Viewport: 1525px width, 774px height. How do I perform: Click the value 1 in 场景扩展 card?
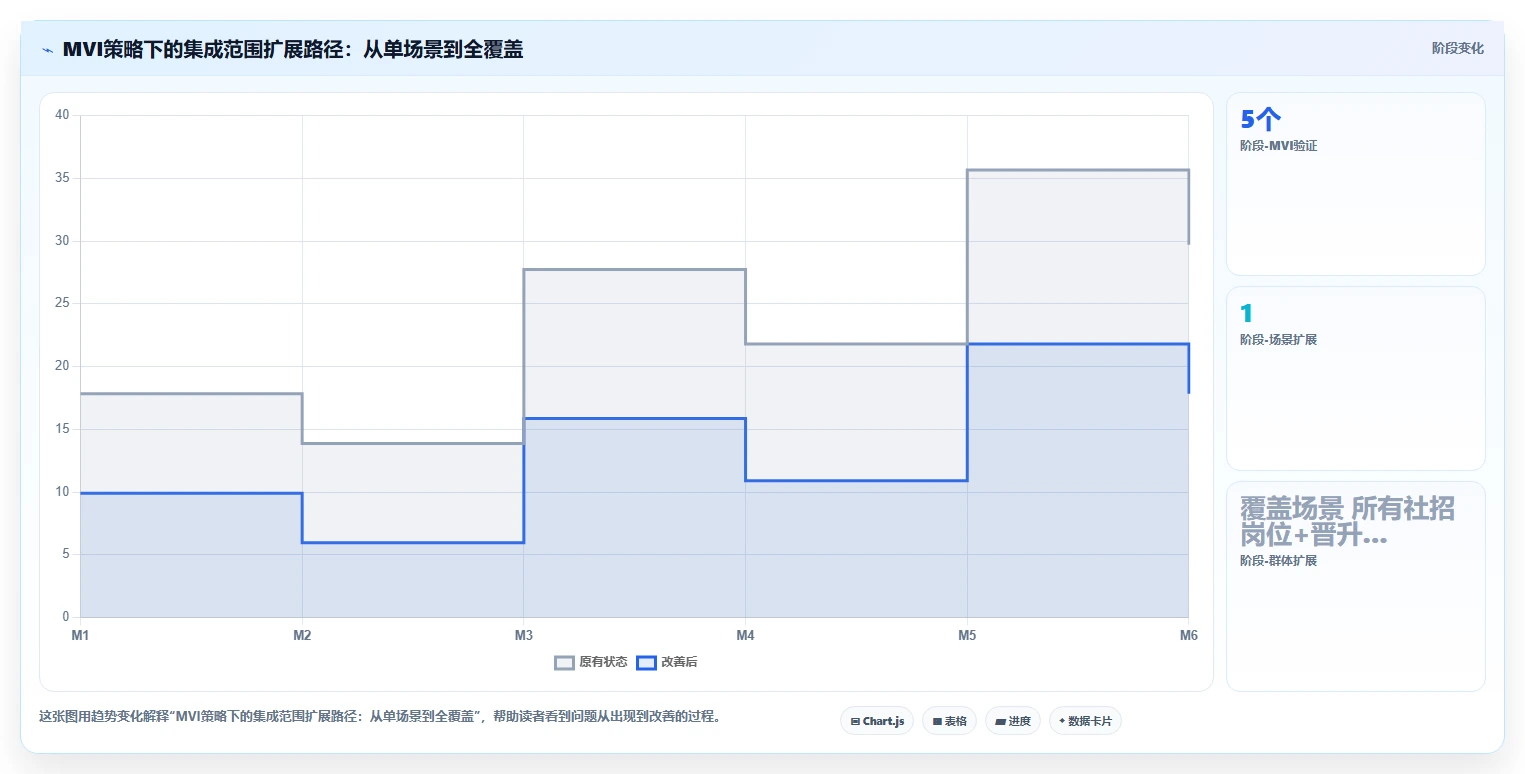1246,314
